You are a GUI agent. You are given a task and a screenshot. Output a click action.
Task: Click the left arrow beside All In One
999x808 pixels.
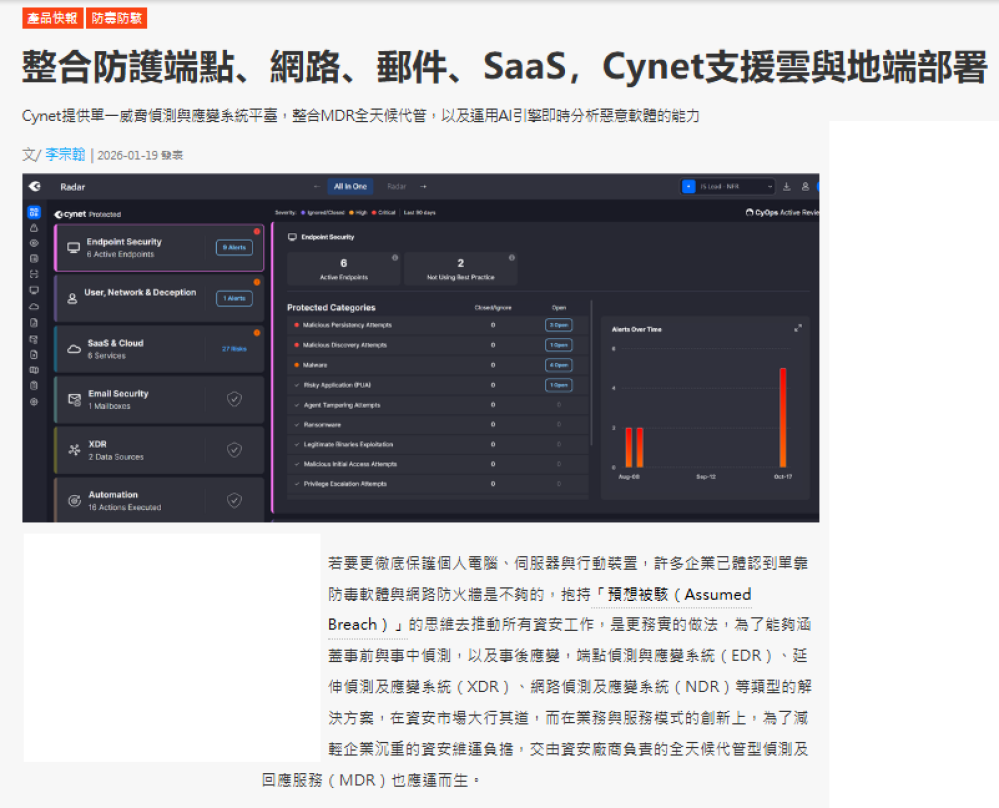click(317, 187)
